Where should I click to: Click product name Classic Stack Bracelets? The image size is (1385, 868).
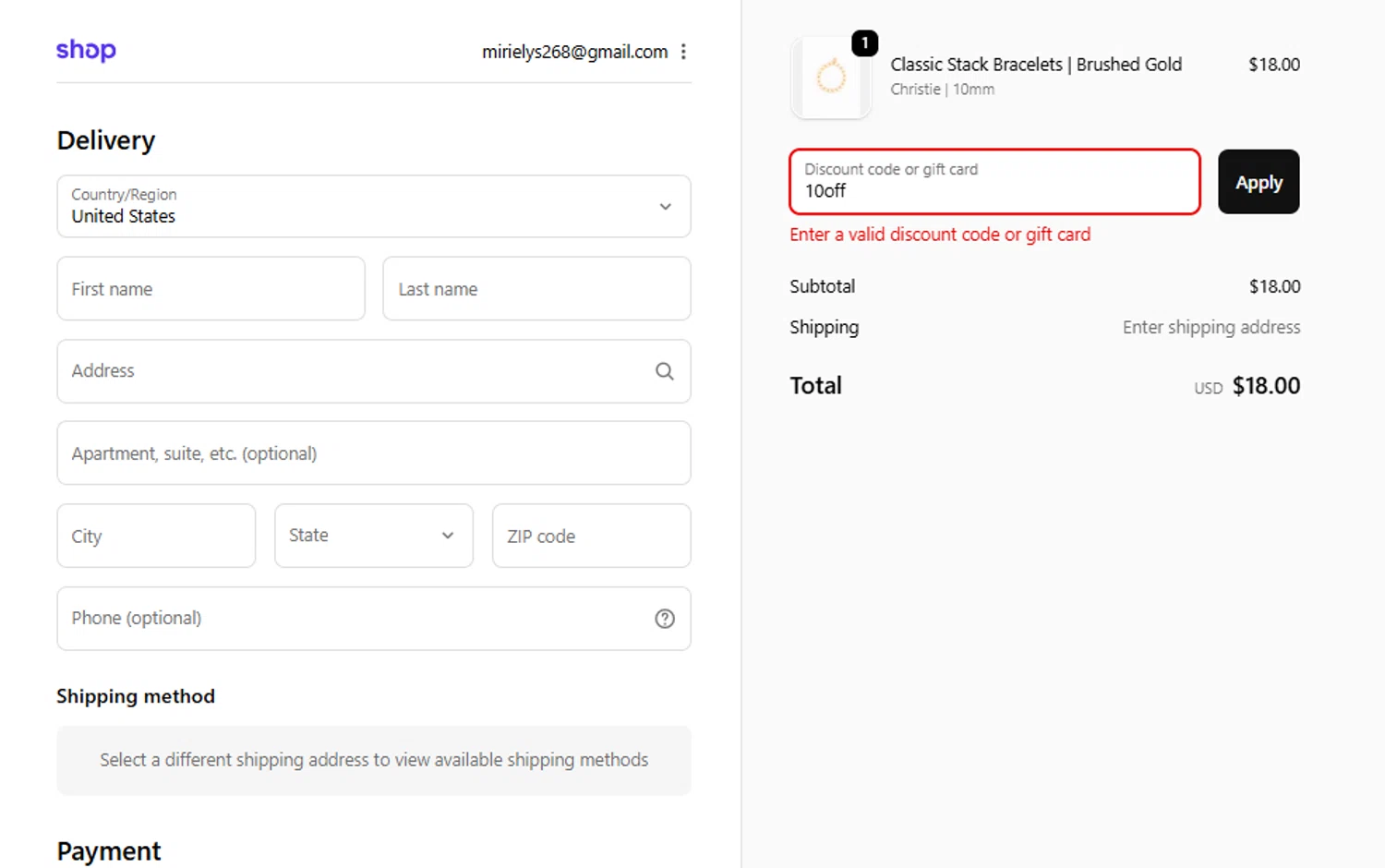(x=1036, y=65)
